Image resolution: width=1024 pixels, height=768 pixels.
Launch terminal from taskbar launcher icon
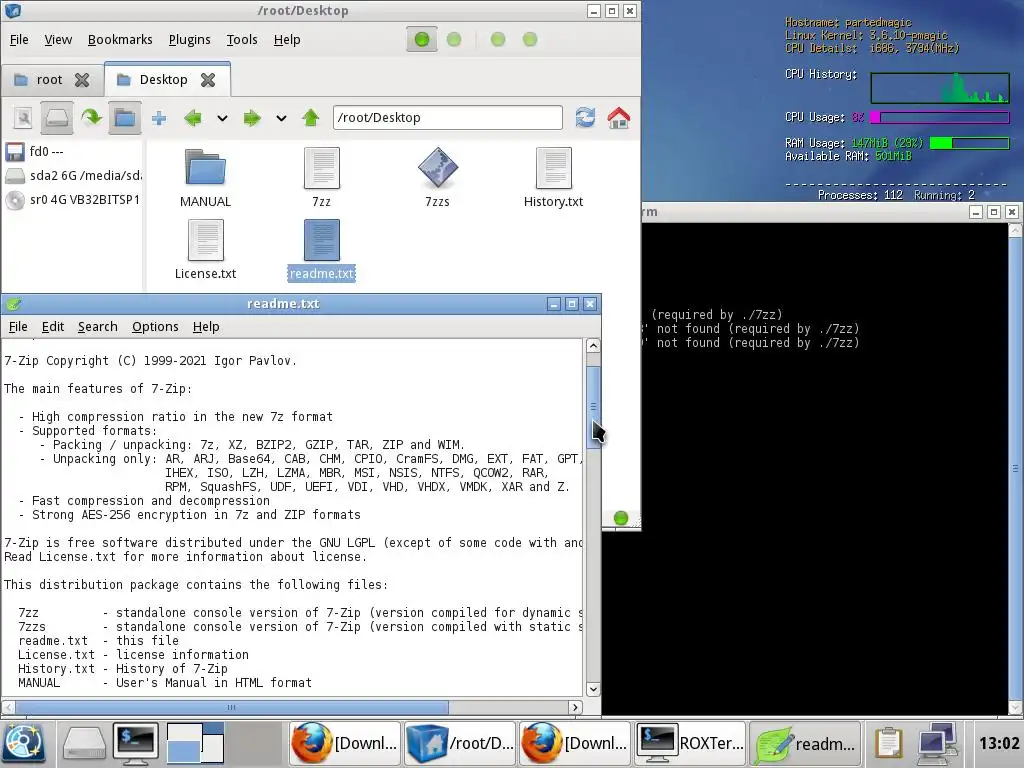136,743
